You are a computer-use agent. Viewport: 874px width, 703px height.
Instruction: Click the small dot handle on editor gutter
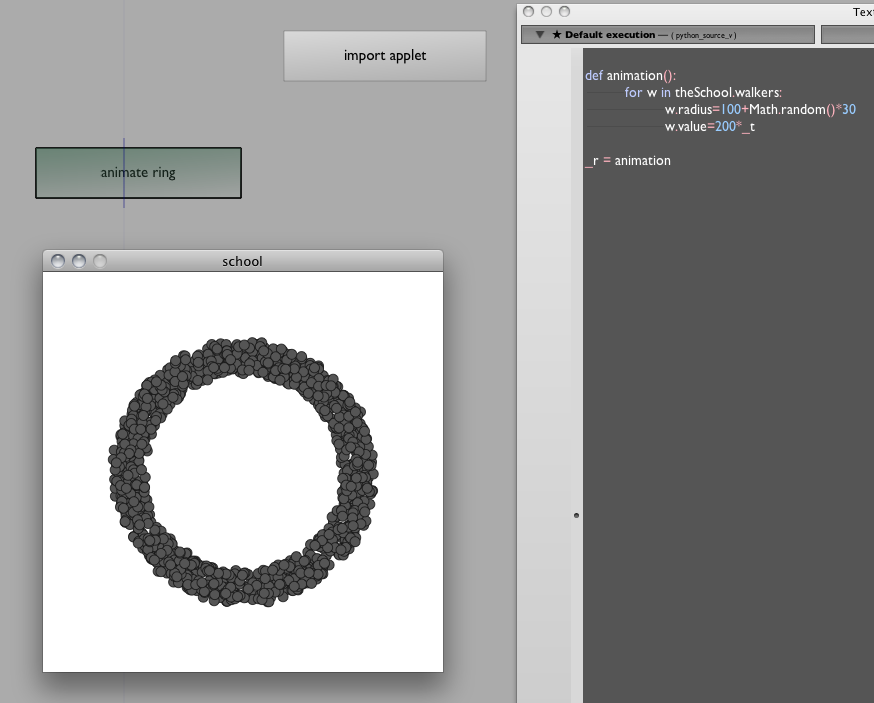pyautogui.click(x=576, y=515)
